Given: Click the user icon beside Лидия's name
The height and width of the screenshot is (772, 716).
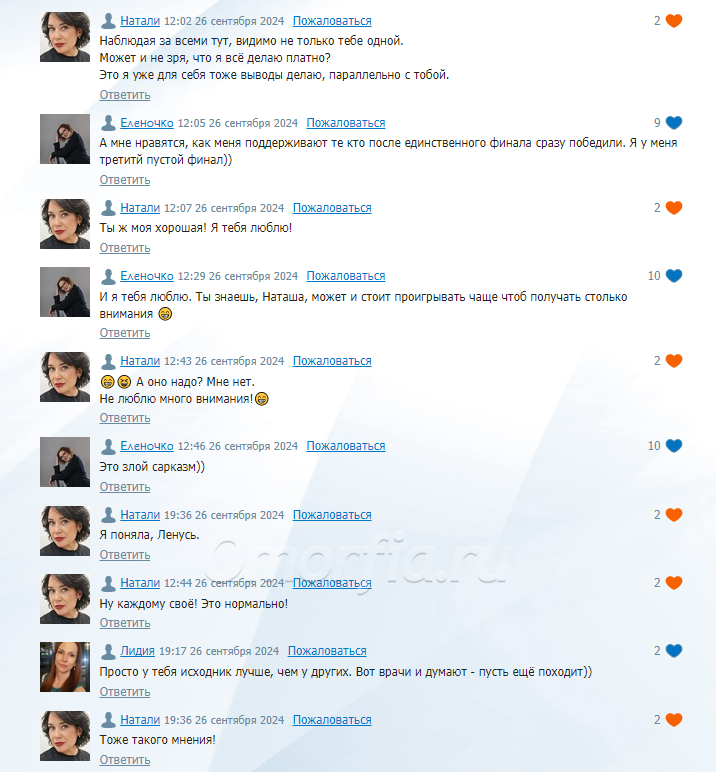Looking at the screenshot, I should (108, 651).
